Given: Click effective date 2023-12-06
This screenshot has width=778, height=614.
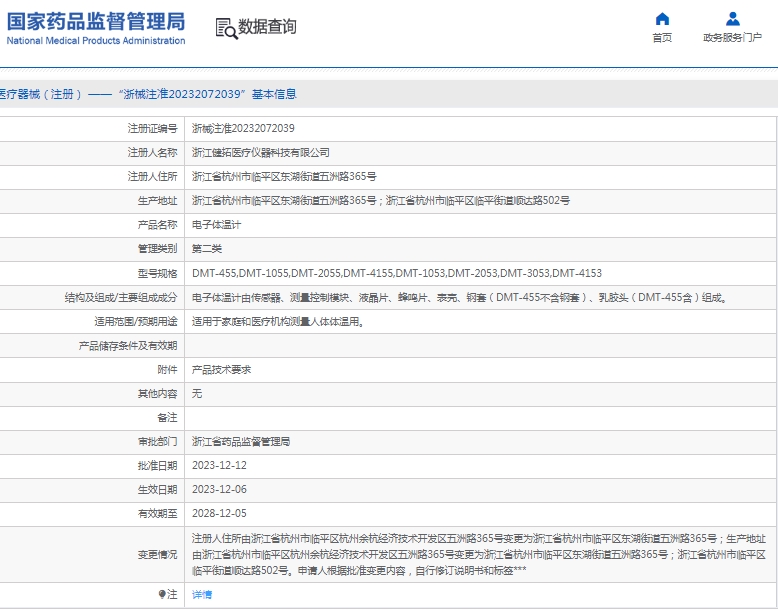Looking at the screenshot, I should pyautogui.click(x=219, y=489).
